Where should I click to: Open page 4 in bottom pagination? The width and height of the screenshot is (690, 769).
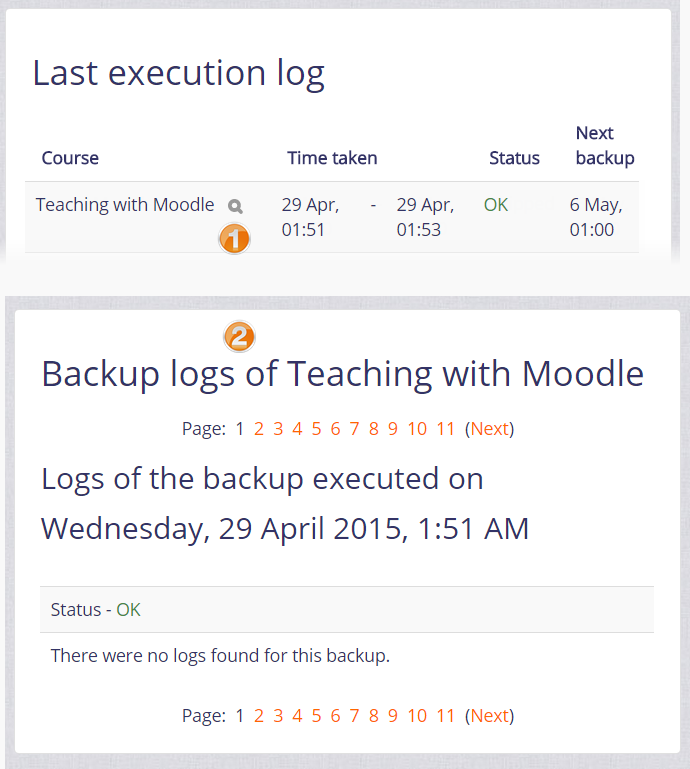(x=297, y=715)
